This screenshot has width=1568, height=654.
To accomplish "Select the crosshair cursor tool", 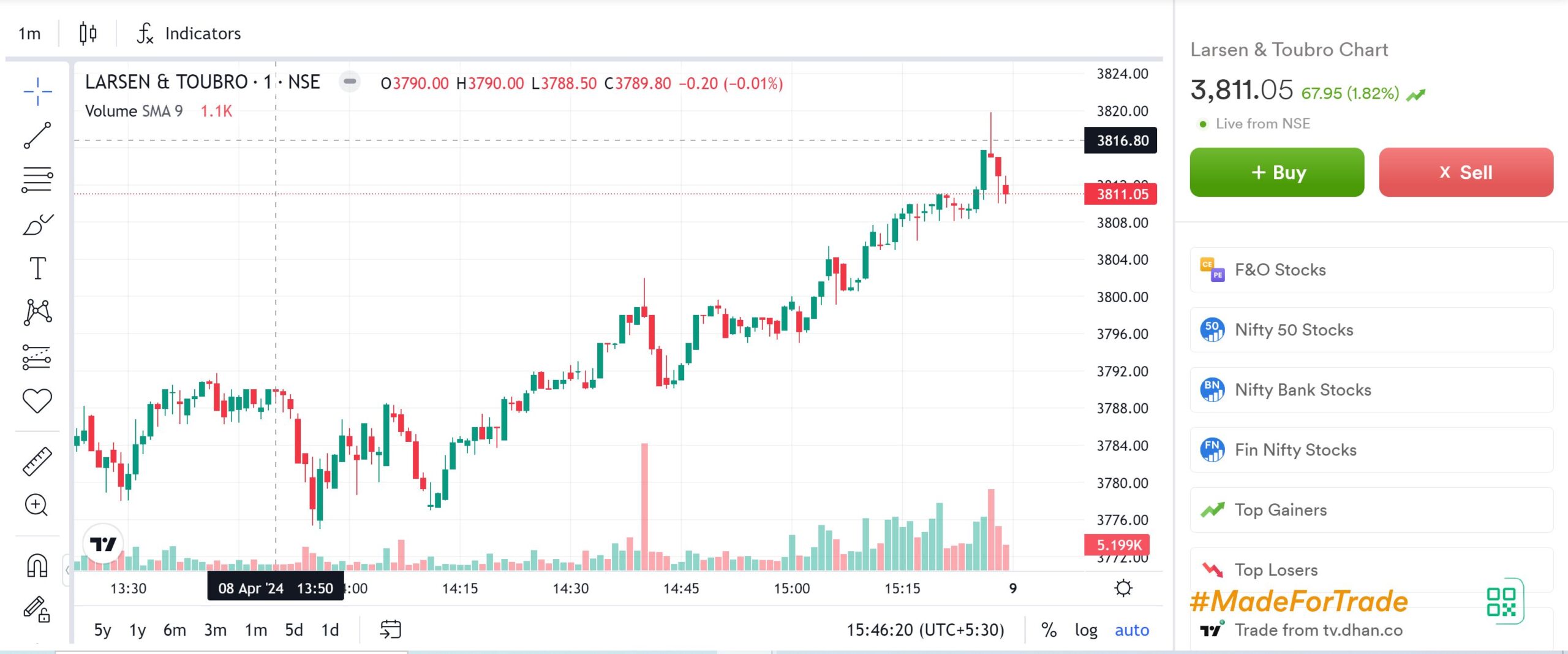I will point(37,92).
